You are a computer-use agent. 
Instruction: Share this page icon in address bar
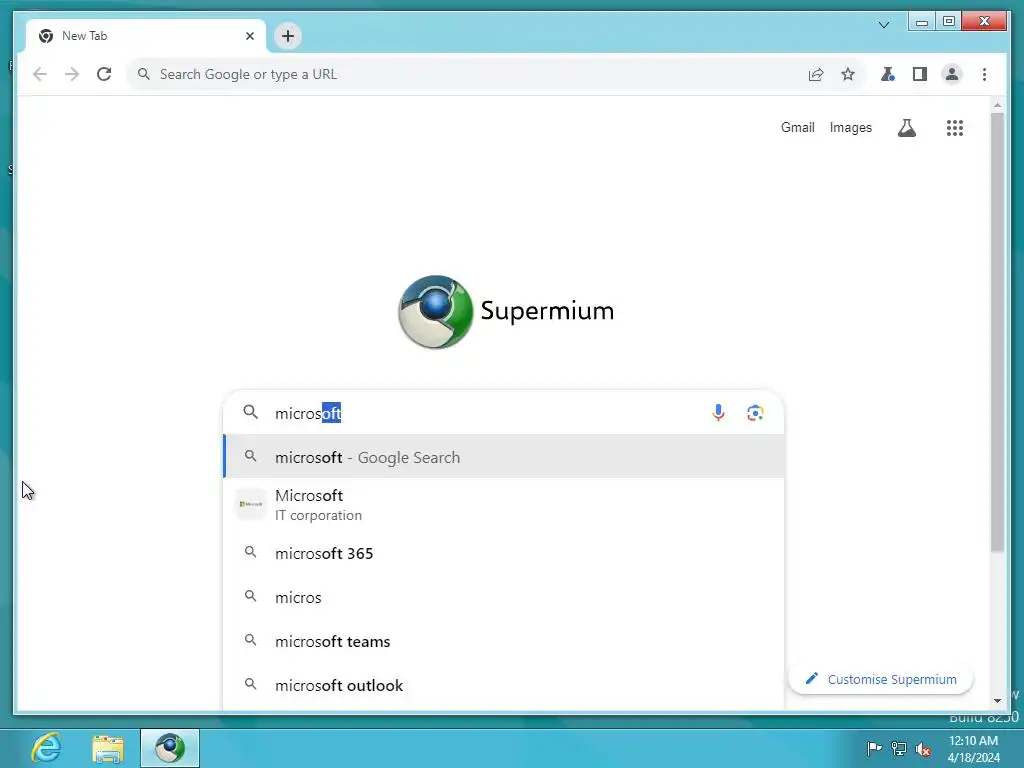[816, 74]
